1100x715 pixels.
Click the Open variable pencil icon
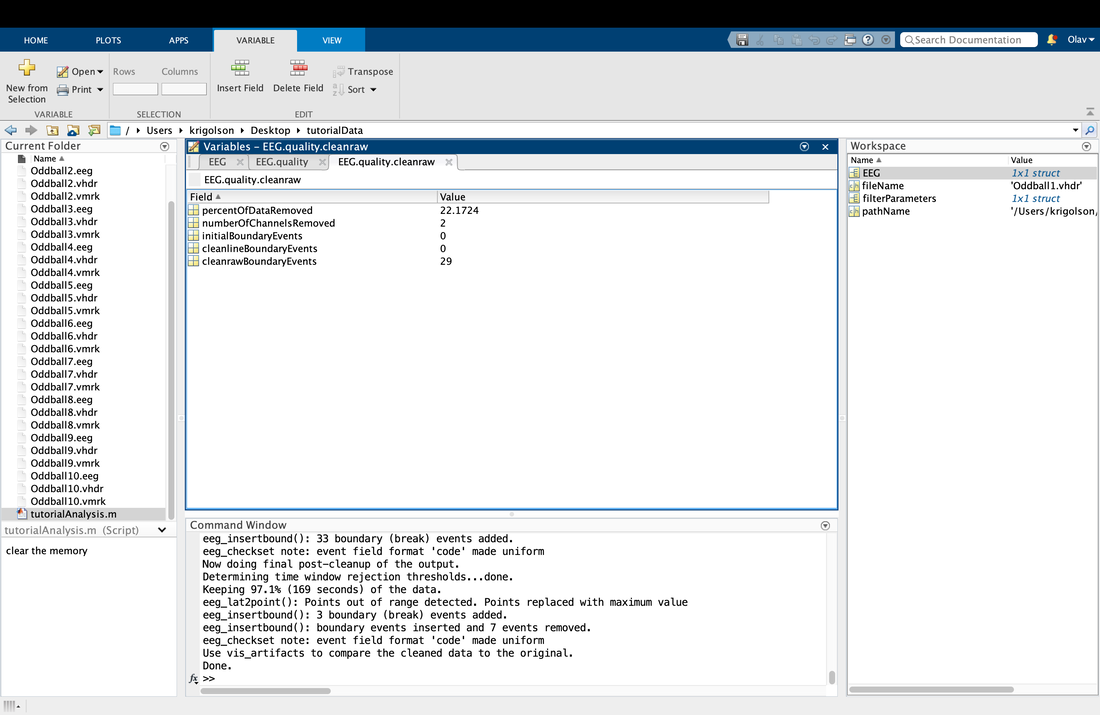point(62,72)
